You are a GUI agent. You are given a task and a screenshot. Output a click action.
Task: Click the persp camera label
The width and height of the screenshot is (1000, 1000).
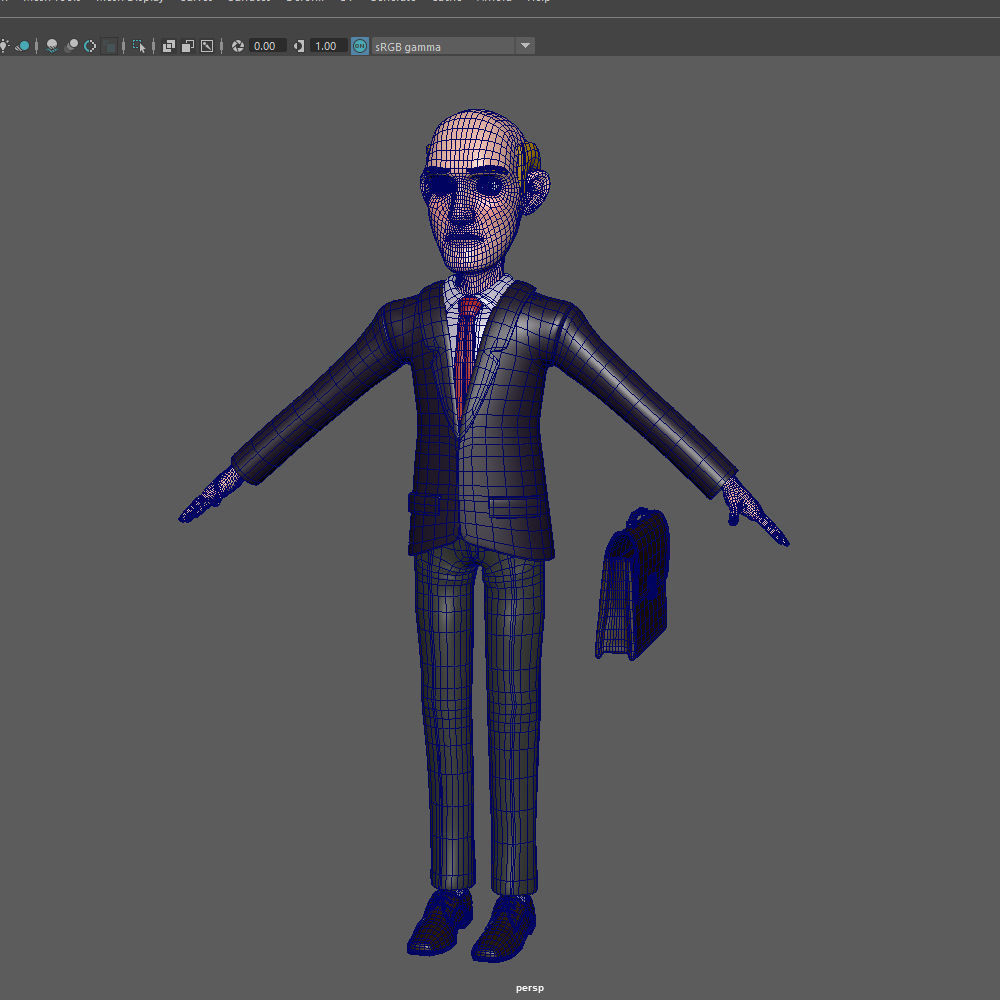pyautogui.click(x=529, y=988)
